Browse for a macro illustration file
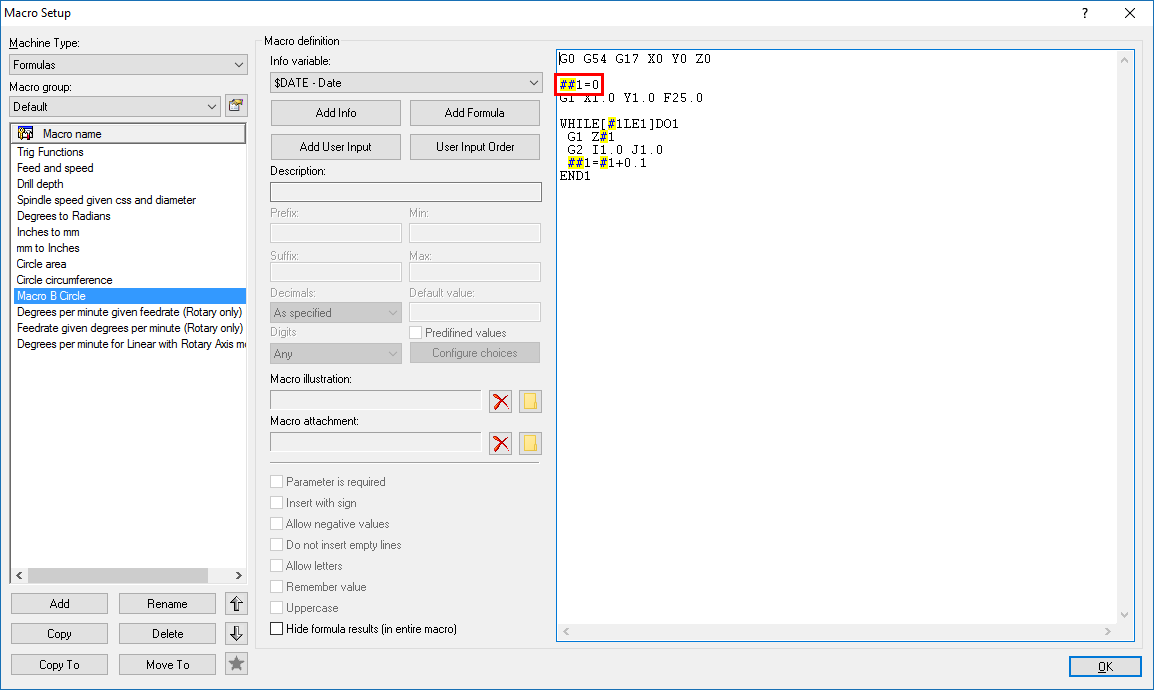 click(530, 401)
